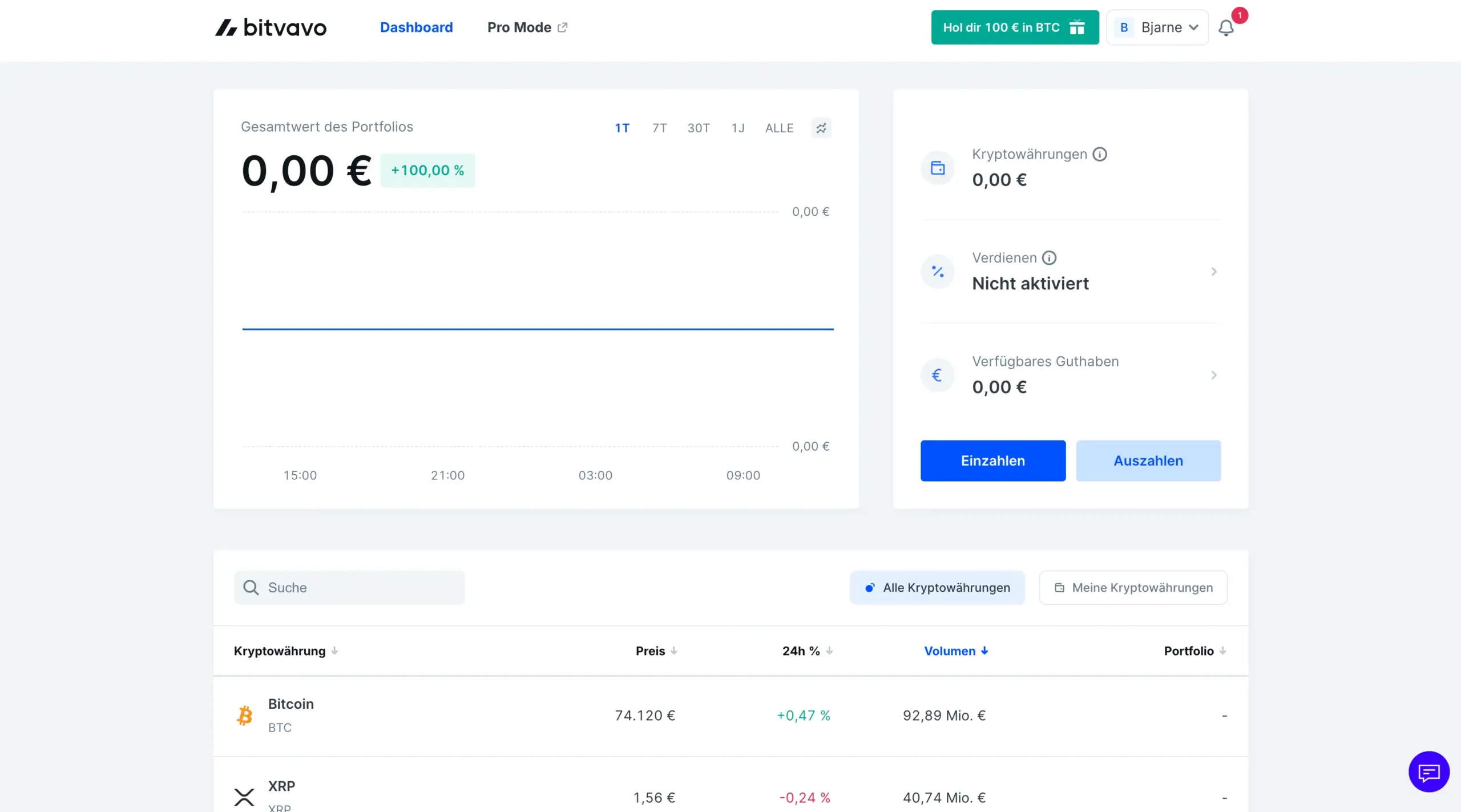1461x812 pixels.
Task: Click info icon next to Verdienen
Action: coord(1049,258)
